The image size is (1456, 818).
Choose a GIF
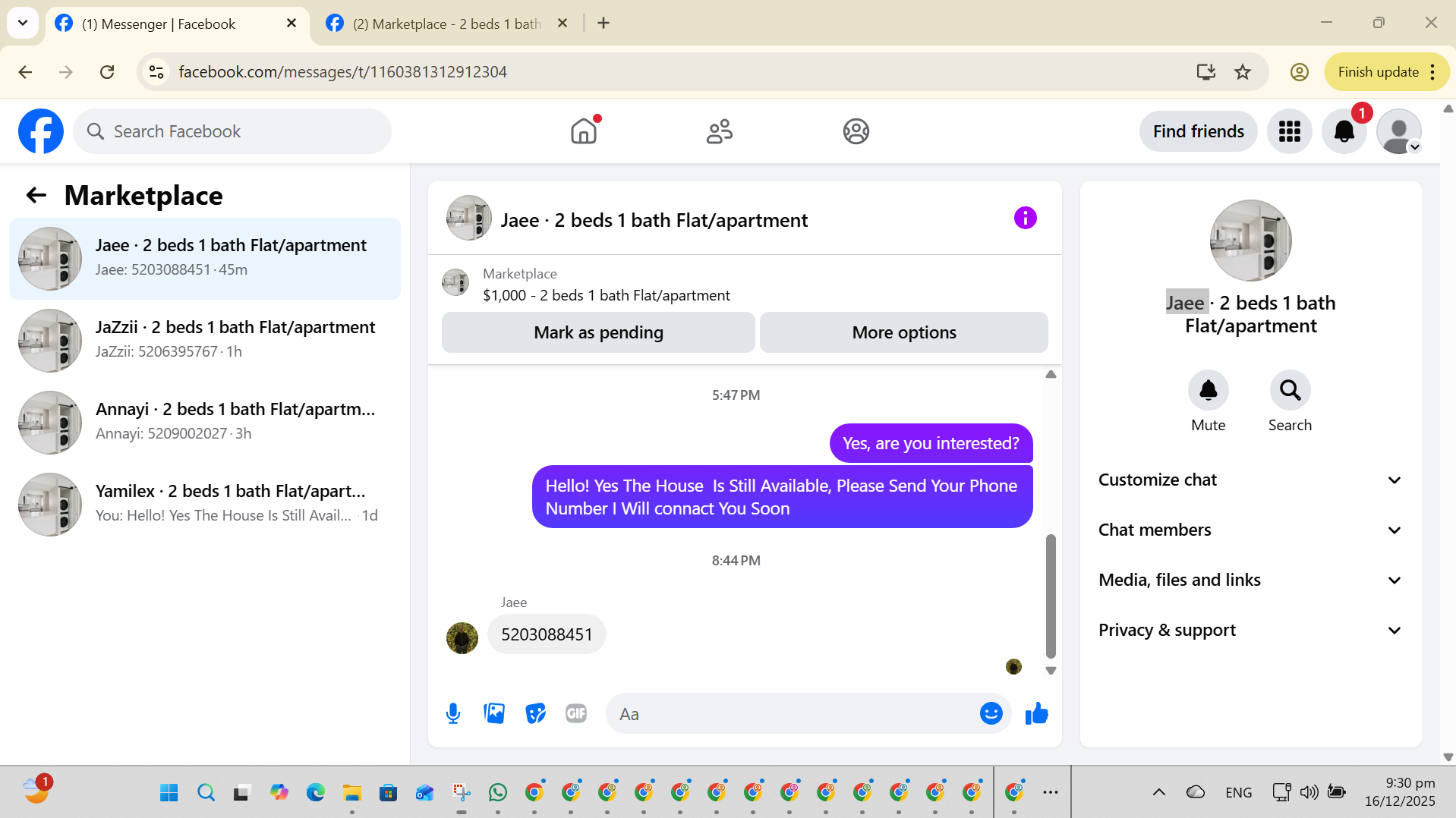coord(576,713)
